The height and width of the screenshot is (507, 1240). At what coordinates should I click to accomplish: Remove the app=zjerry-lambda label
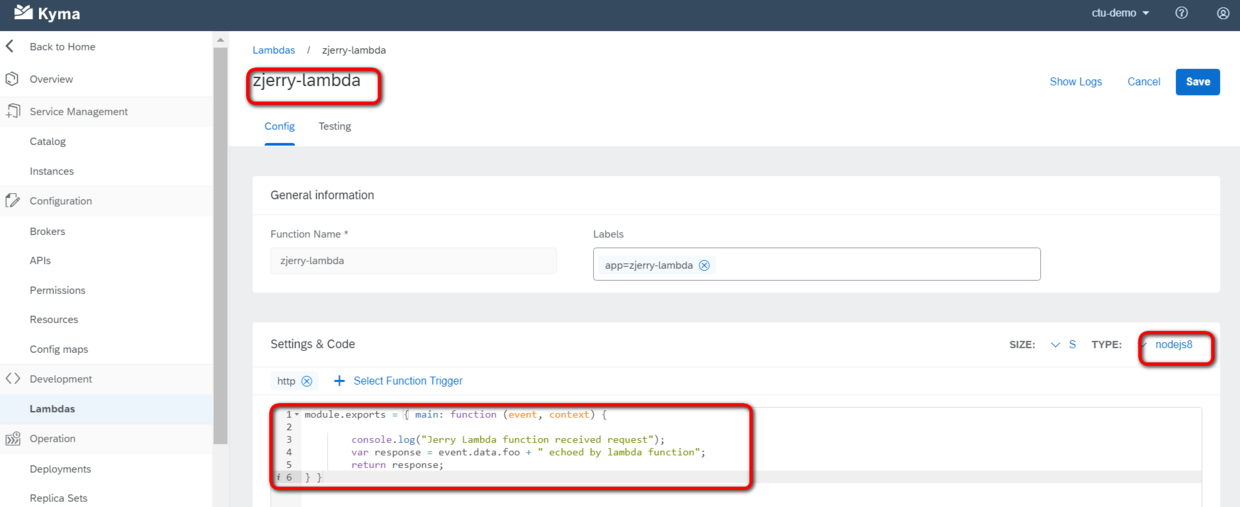pyautogui.click(x=704, y=265)
